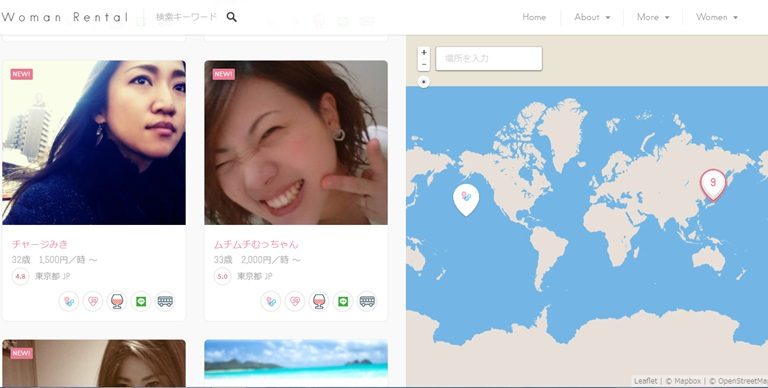768x388 pixels.
Task: Click the heart icon on ムチムチむっちゃん card
Action: click(295, 301)
